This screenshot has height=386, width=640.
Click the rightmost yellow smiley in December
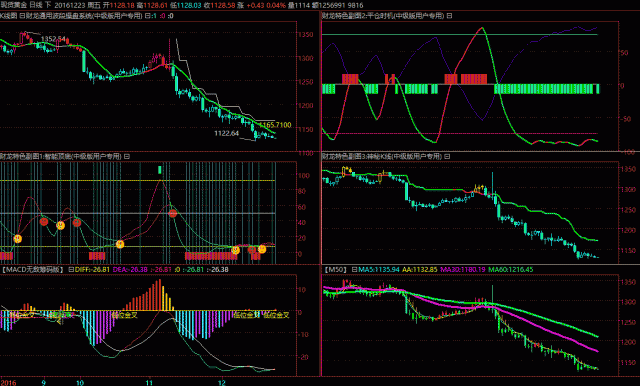pos(262,248)
